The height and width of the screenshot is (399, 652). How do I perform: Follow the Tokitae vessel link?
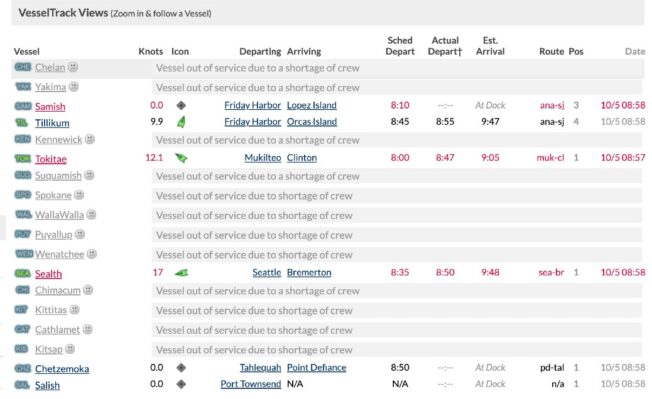[51, 159]
